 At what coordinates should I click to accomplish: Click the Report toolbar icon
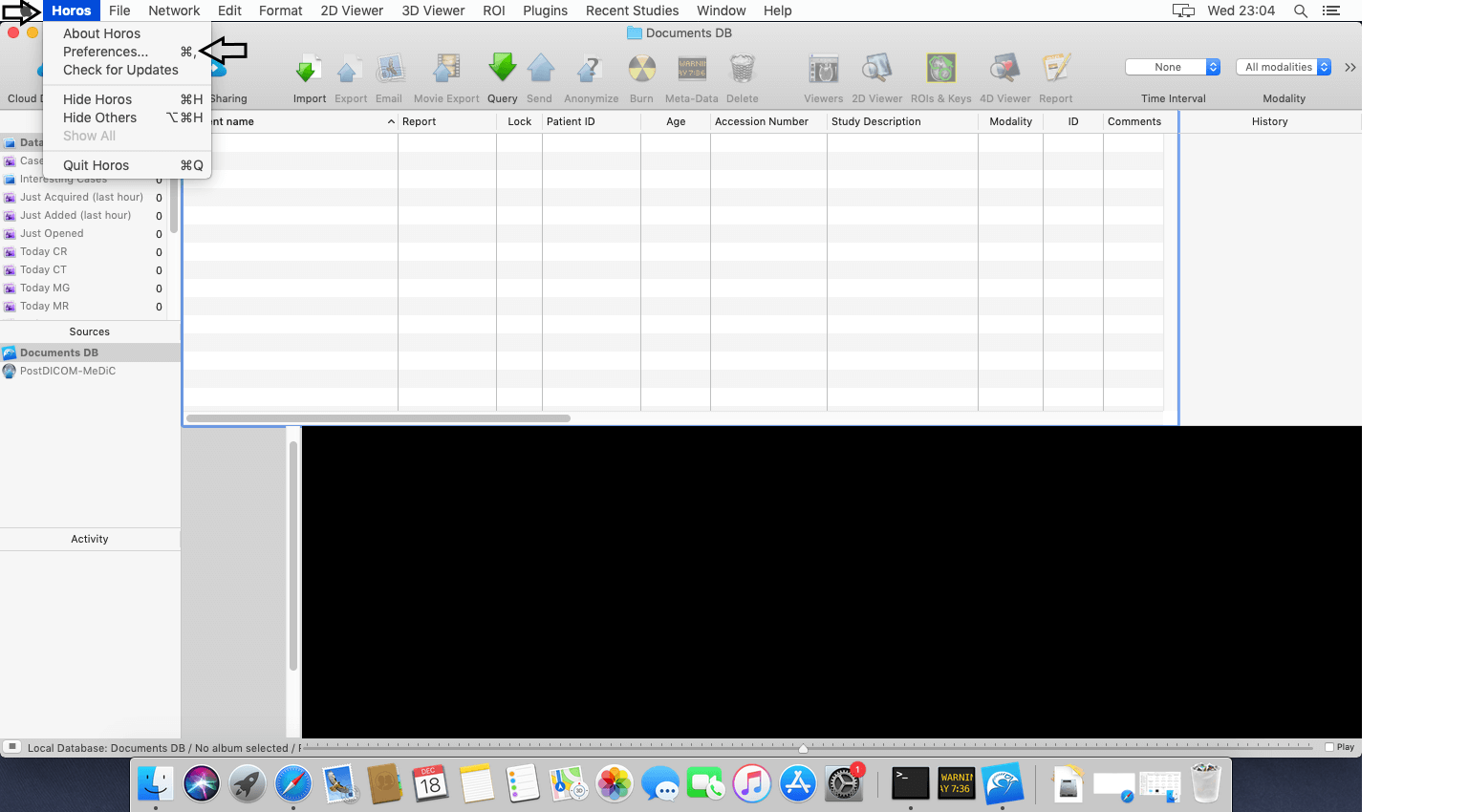(1056, 69)
